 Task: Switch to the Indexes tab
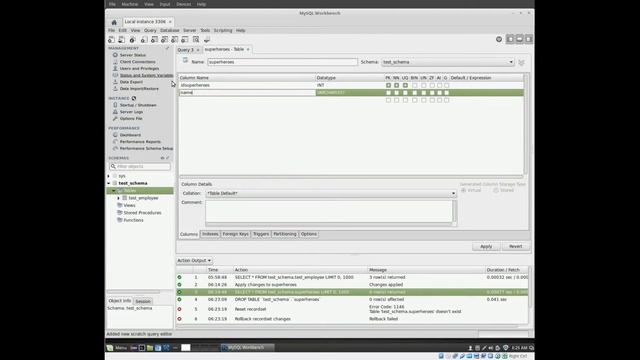pos(210,234)
